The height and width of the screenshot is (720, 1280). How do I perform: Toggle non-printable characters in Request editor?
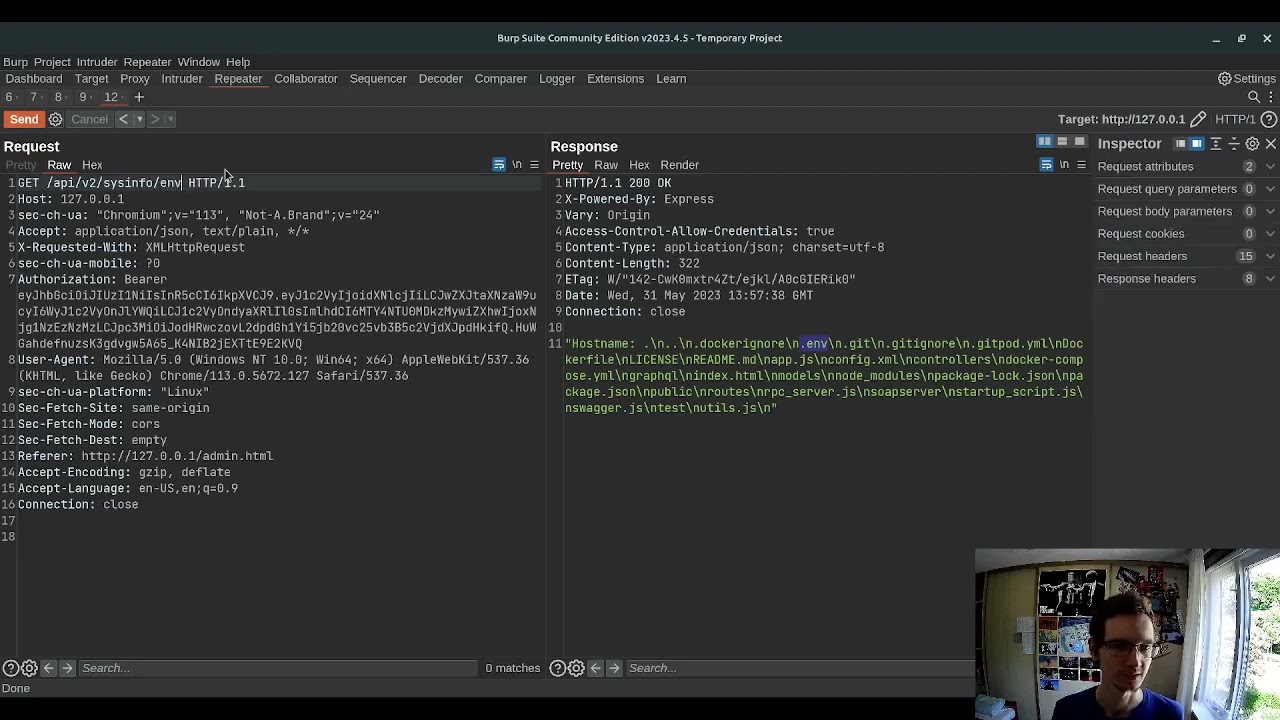point(517,165)
